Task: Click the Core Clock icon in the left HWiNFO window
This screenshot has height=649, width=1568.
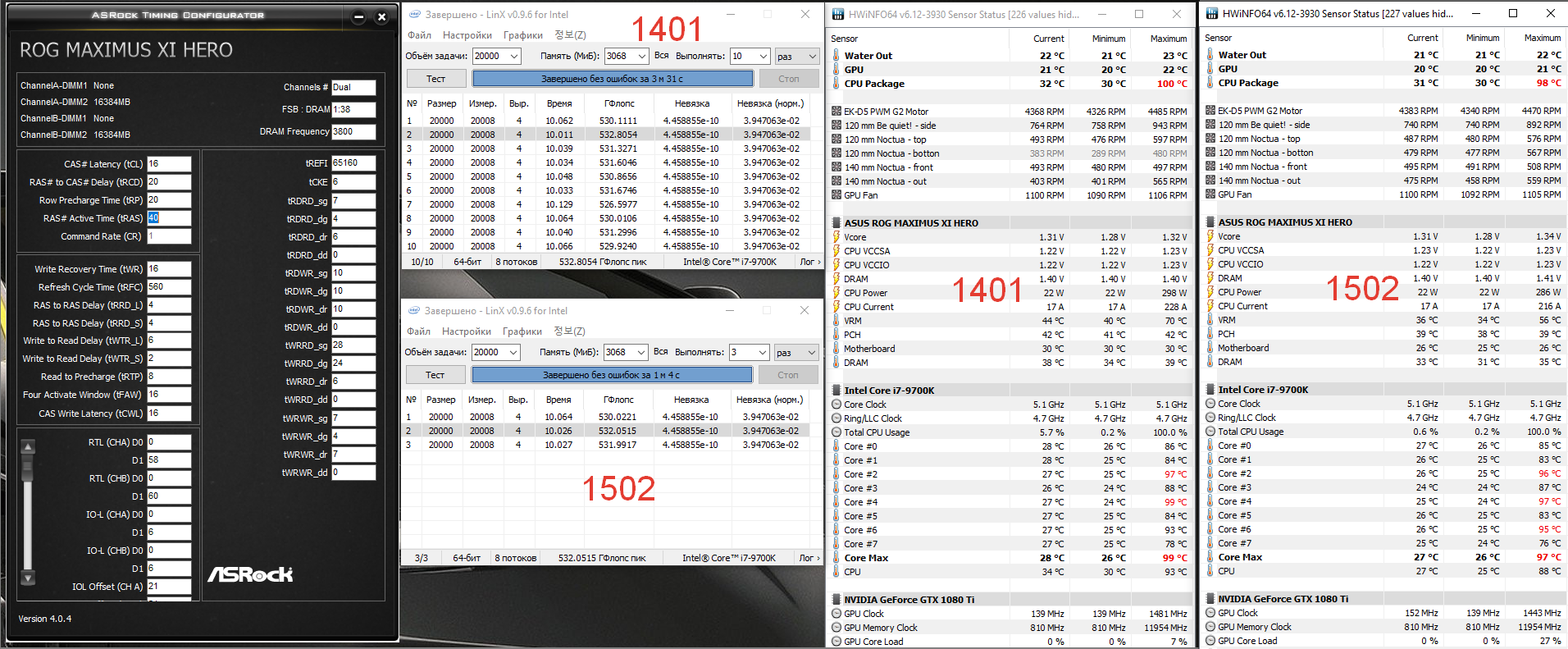Action: (x=836, y=404)
